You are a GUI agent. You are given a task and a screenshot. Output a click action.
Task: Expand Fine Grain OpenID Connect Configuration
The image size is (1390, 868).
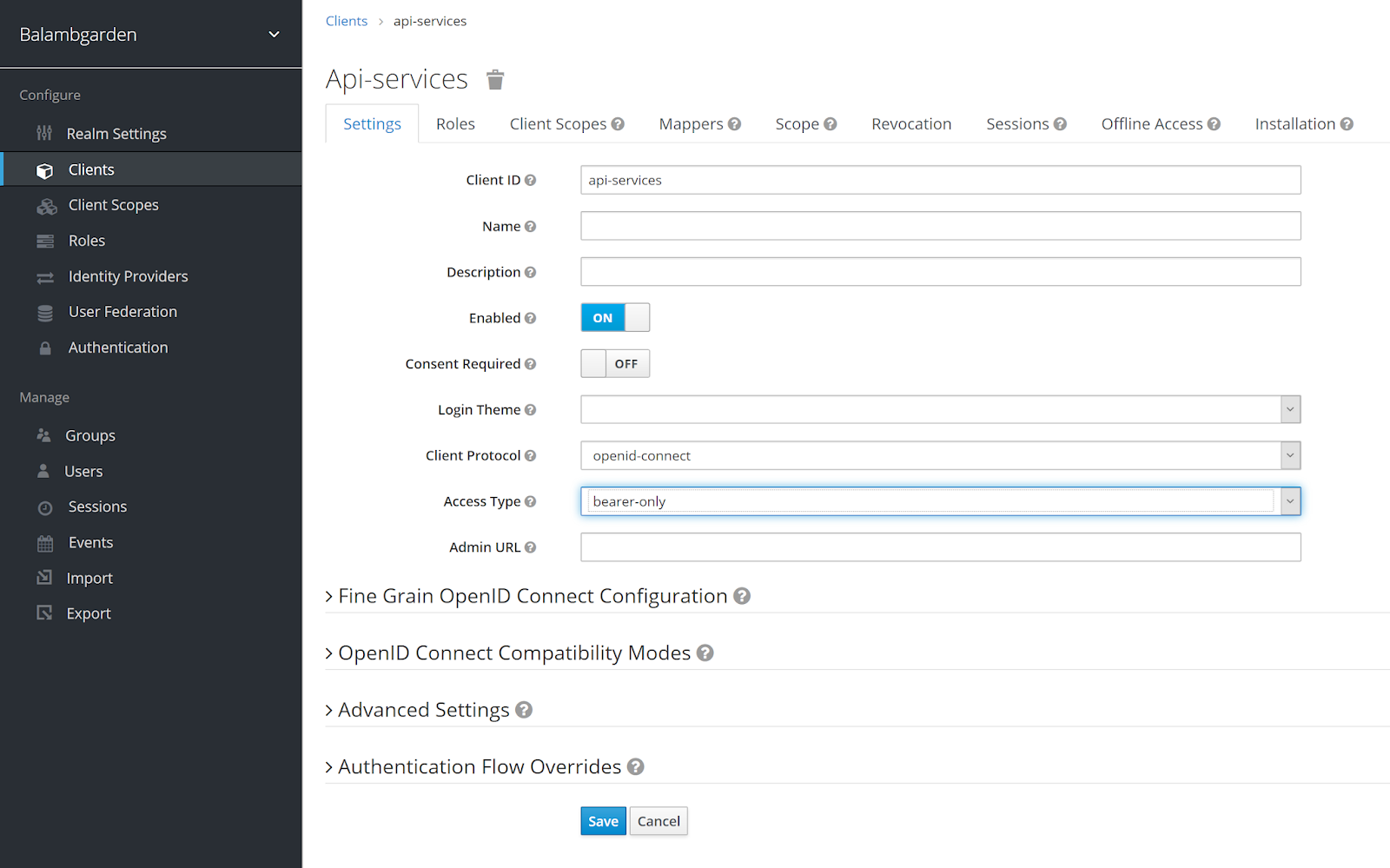533,595
